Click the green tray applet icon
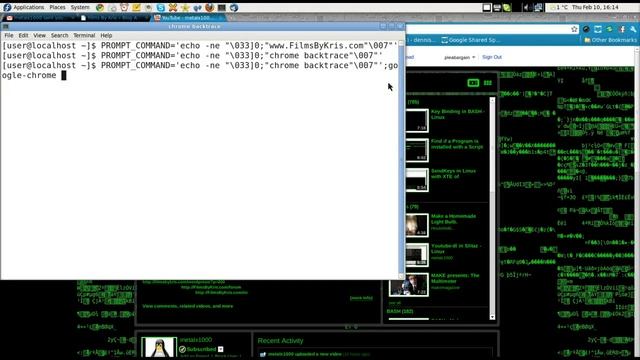This screenshot has height=360, width=640. pyautogui.click(x=507, y=7)
